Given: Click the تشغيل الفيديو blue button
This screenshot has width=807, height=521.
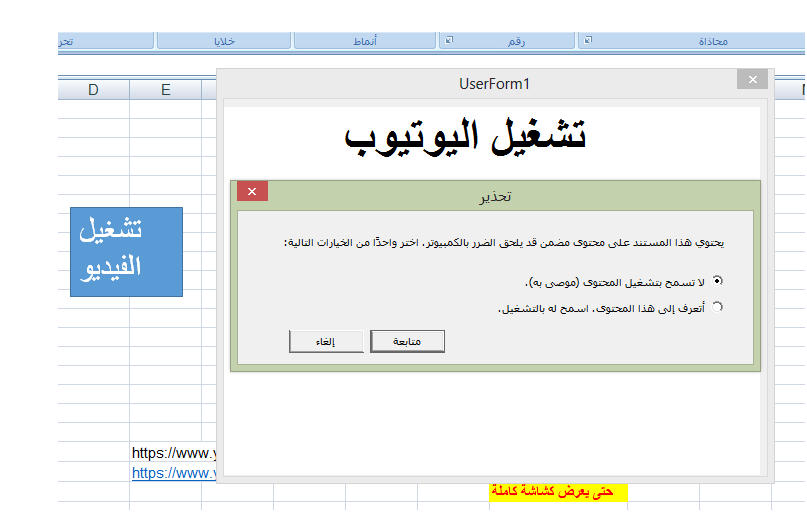Looking at the screenshot, I should coord(127,252).
